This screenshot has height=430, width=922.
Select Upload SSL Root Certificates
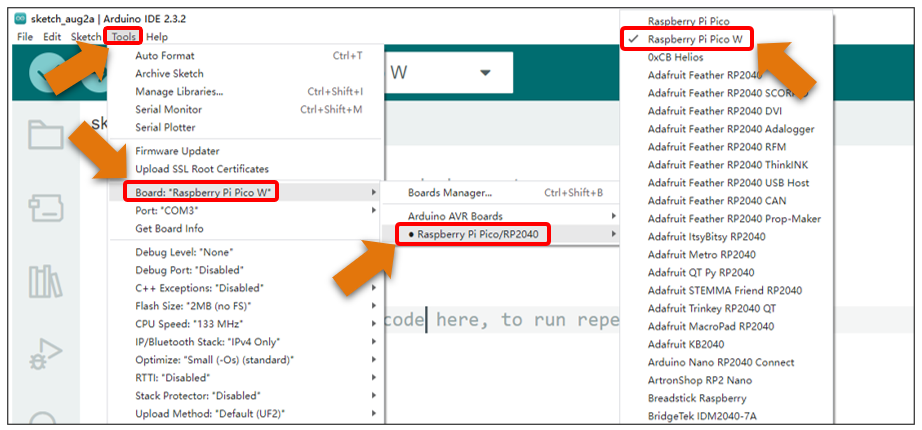click(246, 169)
